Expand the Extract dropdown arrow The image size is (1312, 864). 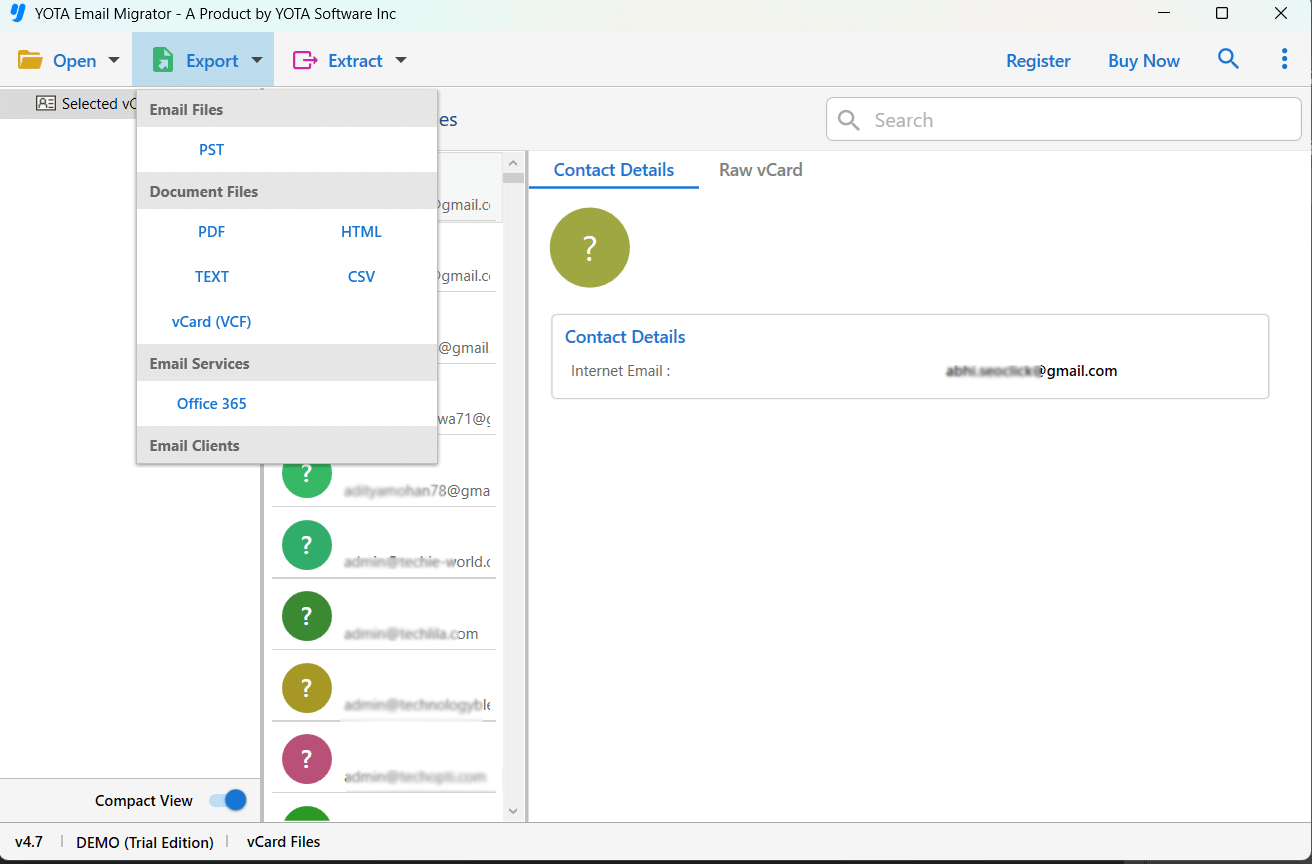(x=401, y=60)
